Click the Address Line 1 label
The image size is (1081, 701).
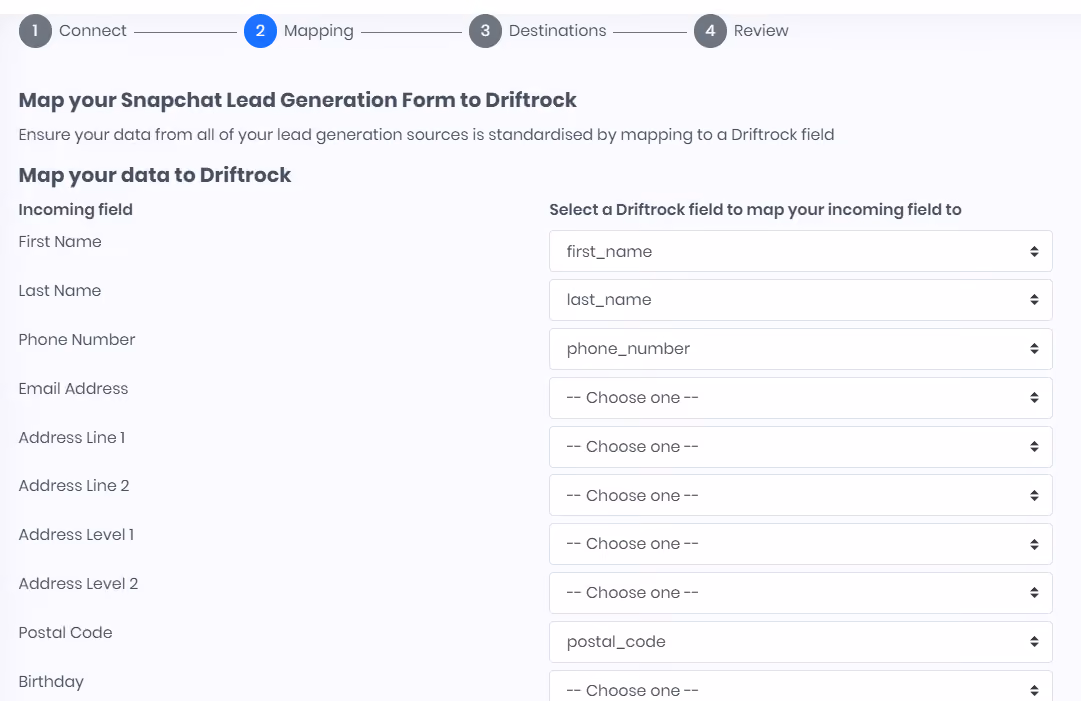(72, 438)
